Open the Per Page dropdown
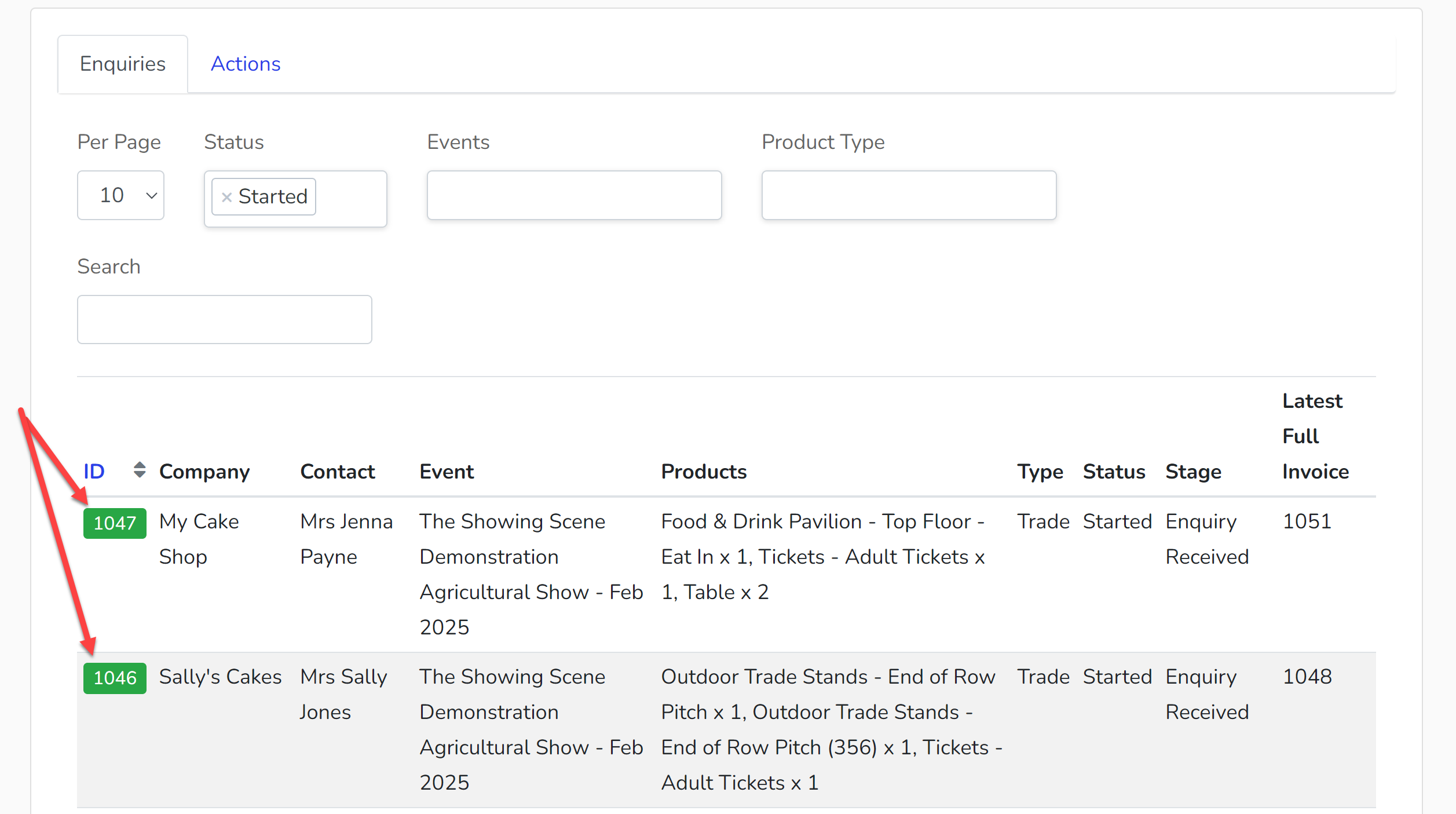This screenshot has height=814, width=1456. (x=120, y=195)
